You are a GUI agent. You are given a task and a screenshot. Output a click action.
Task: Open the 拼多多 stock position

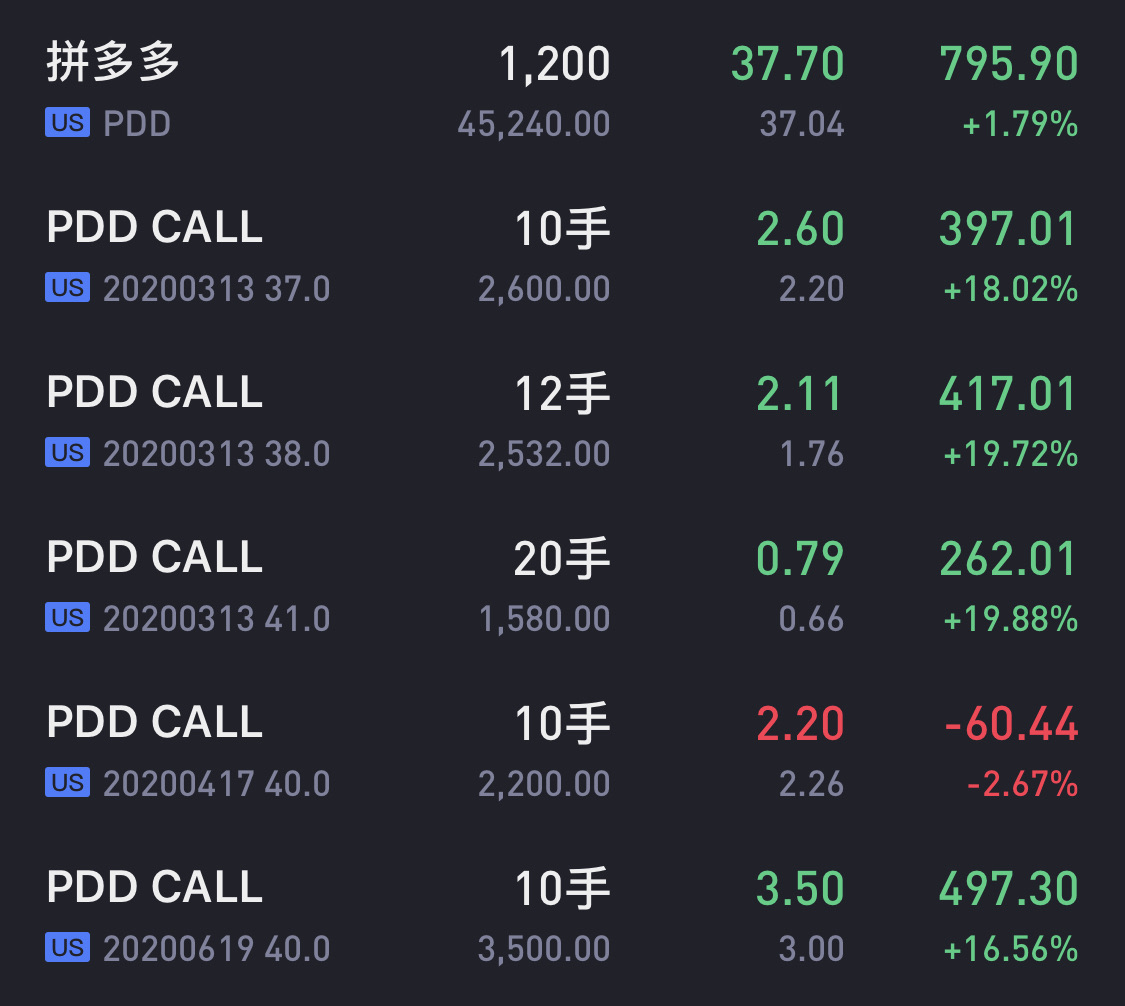(x=562, y=91)
